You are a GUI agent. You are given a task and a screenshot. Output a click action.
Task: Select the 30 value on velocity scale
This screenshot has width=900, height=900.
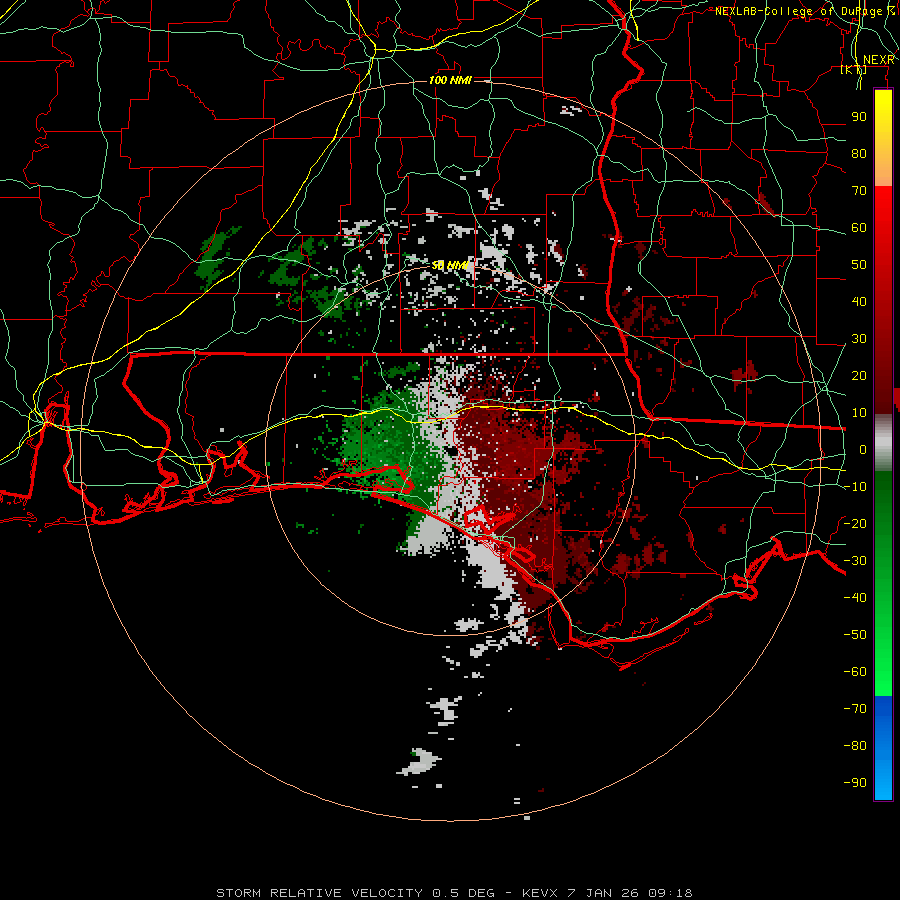[x=859, y=339]
